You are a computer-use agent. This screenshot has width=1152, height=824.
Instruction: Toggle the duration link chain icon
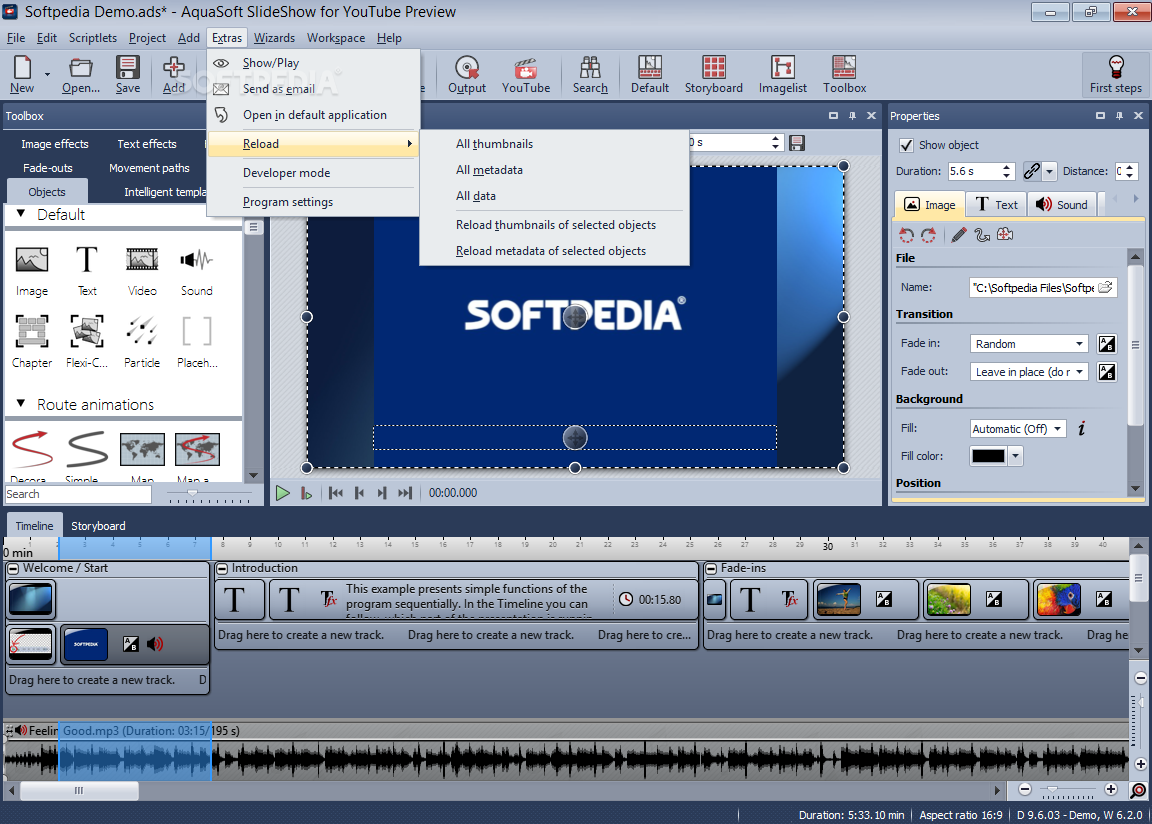coord(1032,171)
